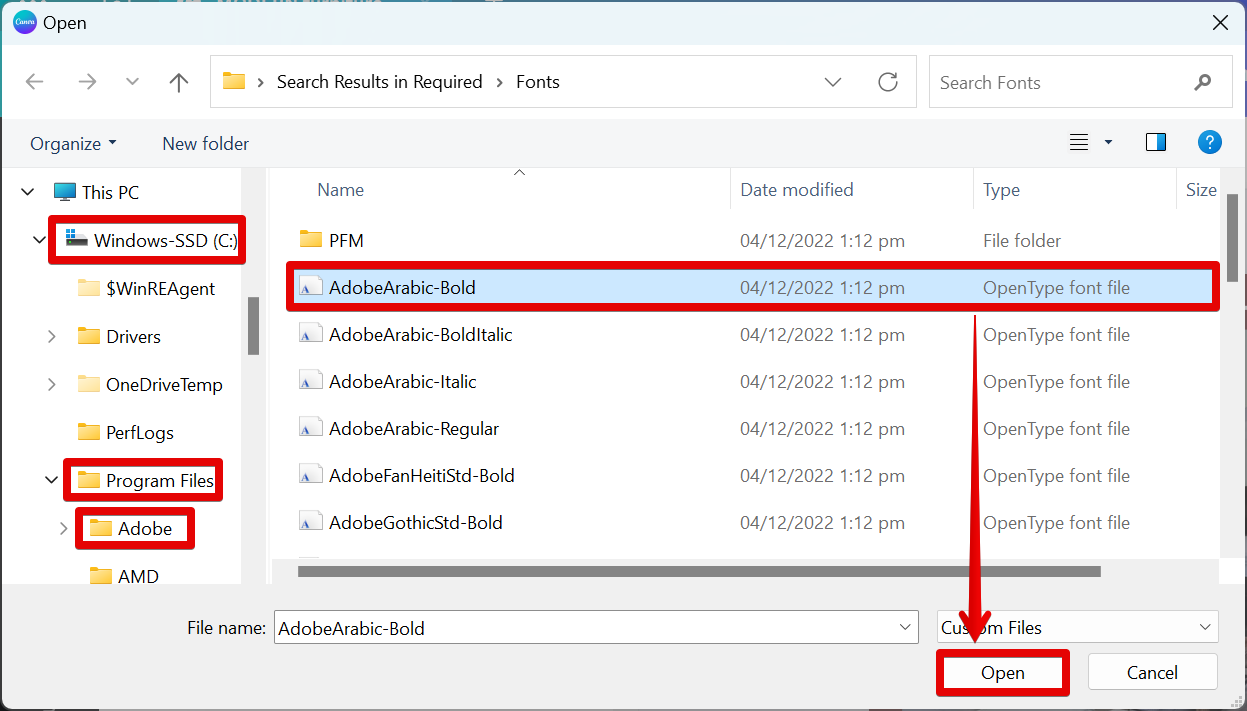Expand the Drivers folder

point(52,337)
